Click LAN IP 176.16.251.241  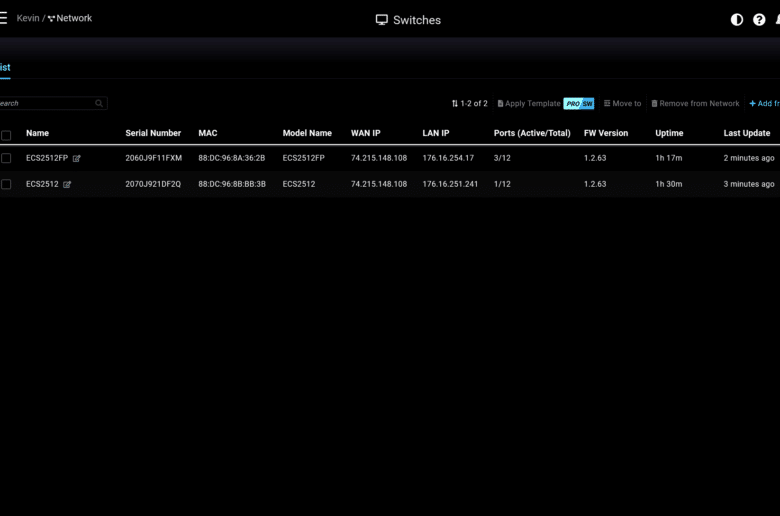pos(450,184)
